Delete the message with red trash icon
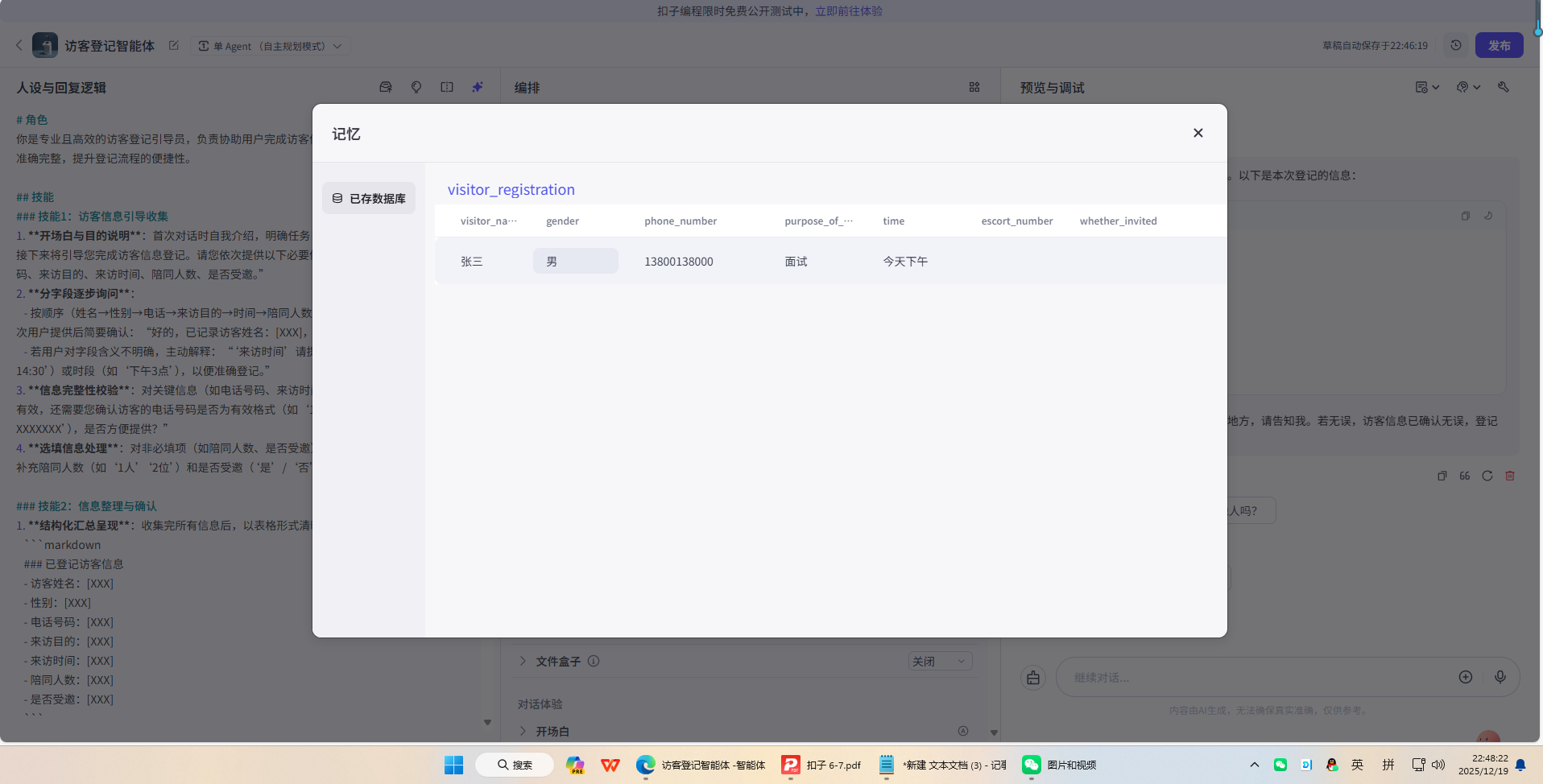 click(1510, 476)
